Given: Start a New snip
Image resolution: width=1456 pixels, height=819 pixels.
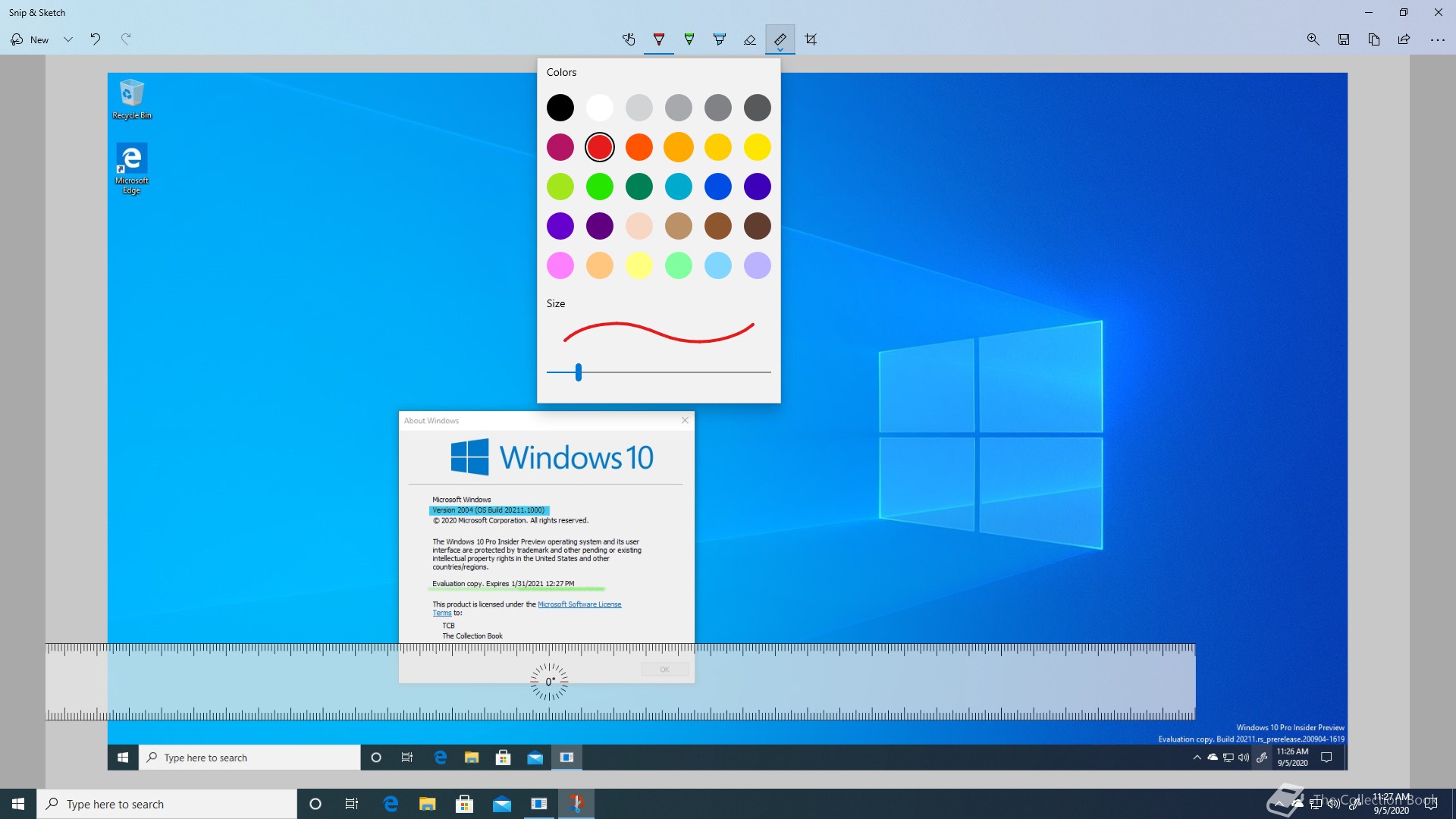Looking at the screenshot, I should 30,39.
